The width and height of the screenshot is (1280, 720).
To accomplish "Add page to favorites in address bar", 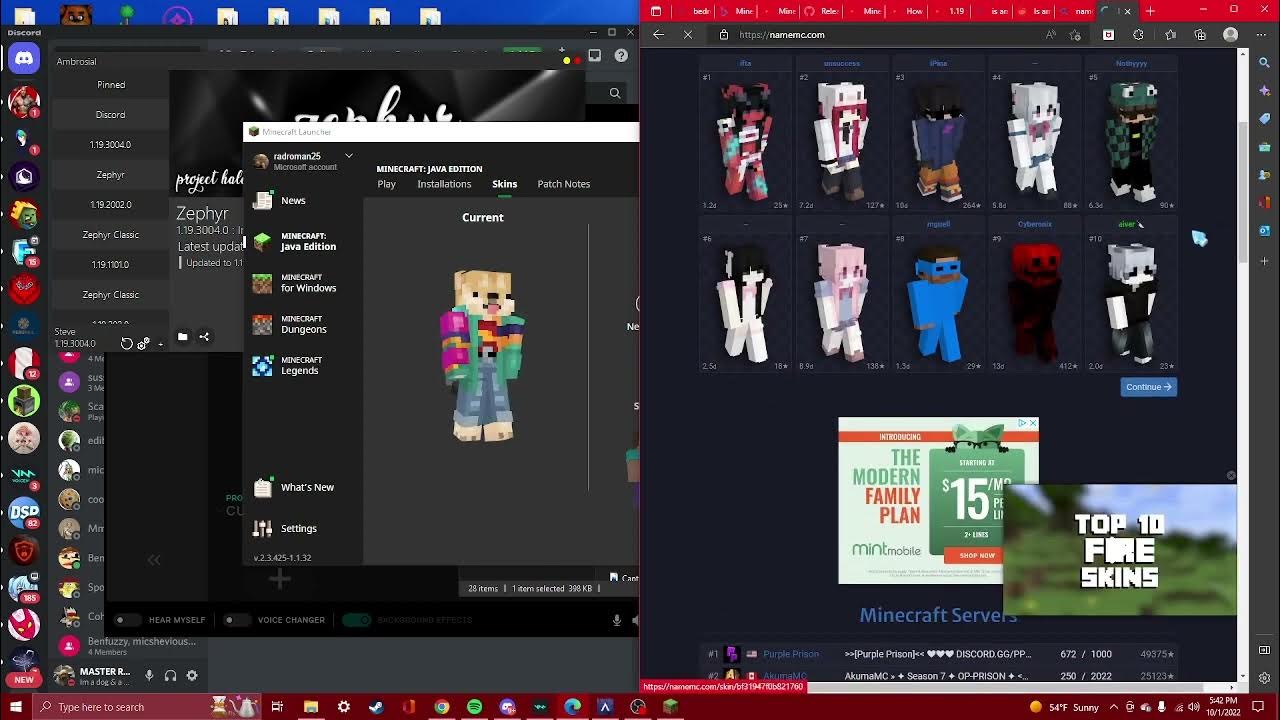I will (x=1075, y=34).
